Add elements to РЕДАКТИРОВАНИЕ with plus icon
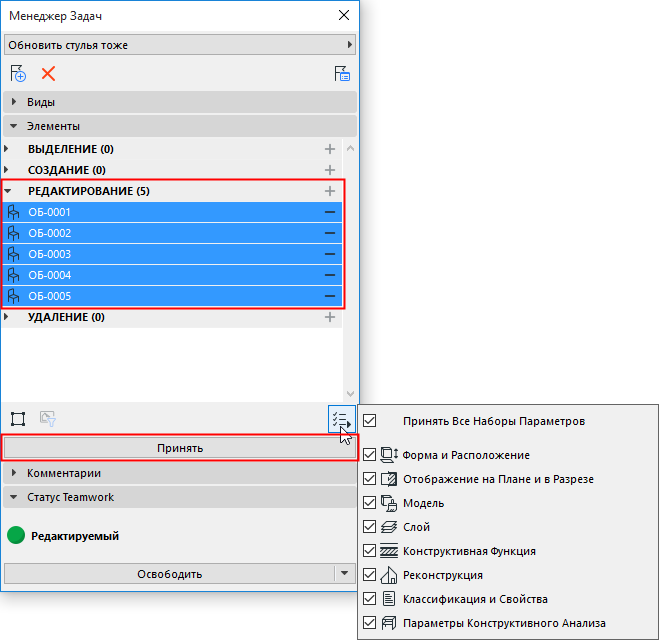 click(x=330, y=191)
